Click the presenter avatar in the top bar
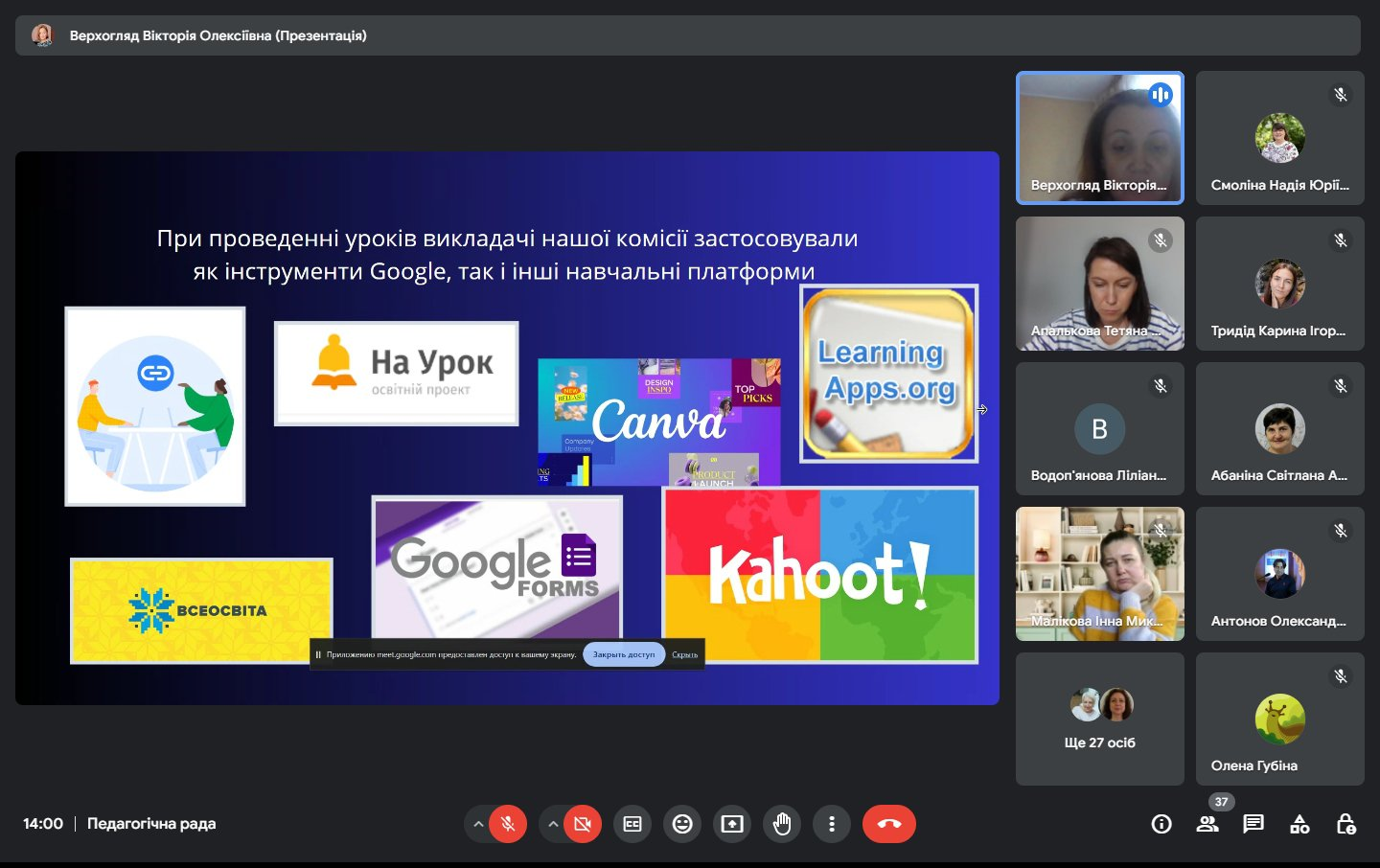 tap(42, 35)
